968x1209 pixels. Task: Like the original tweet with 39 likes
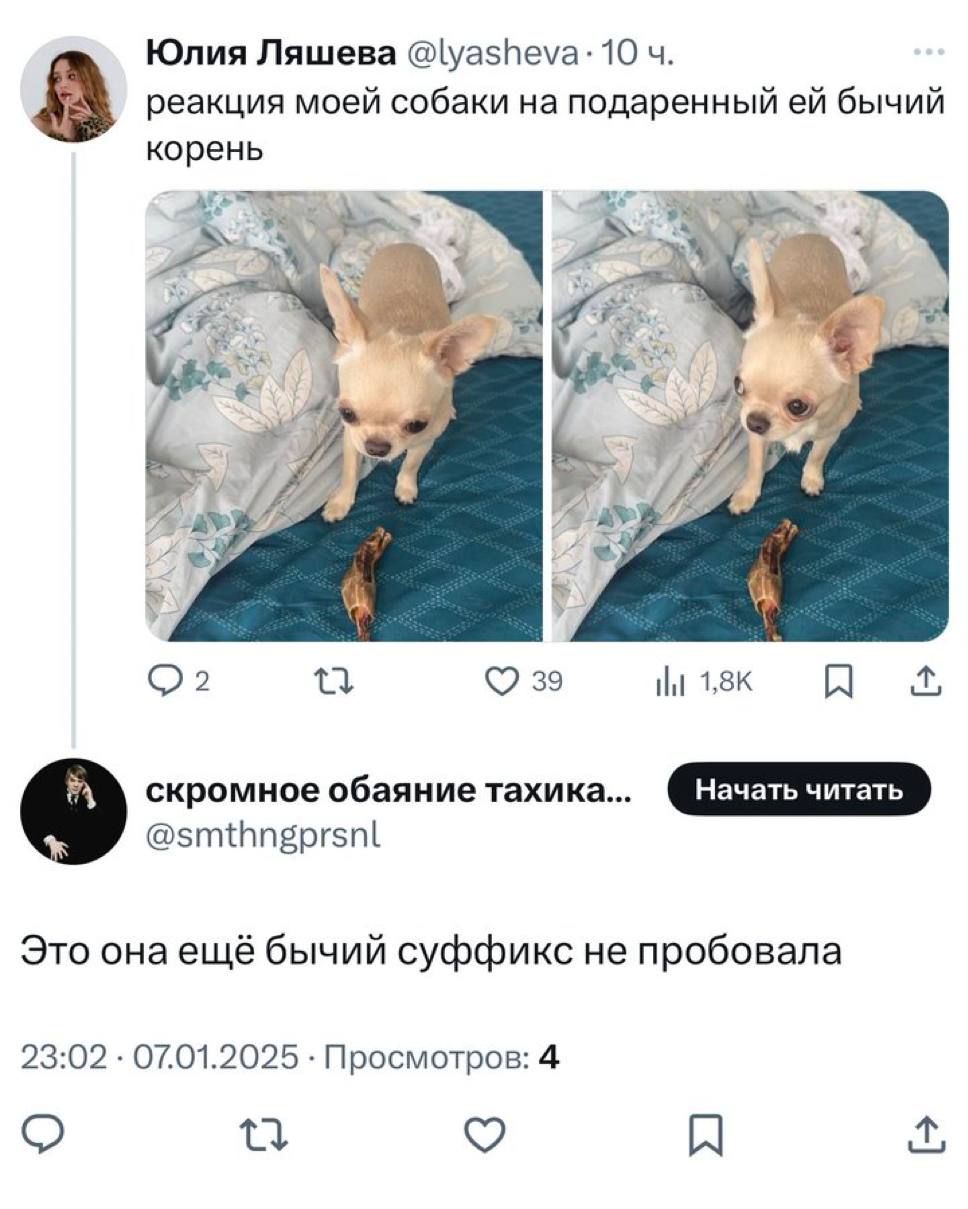524,682
